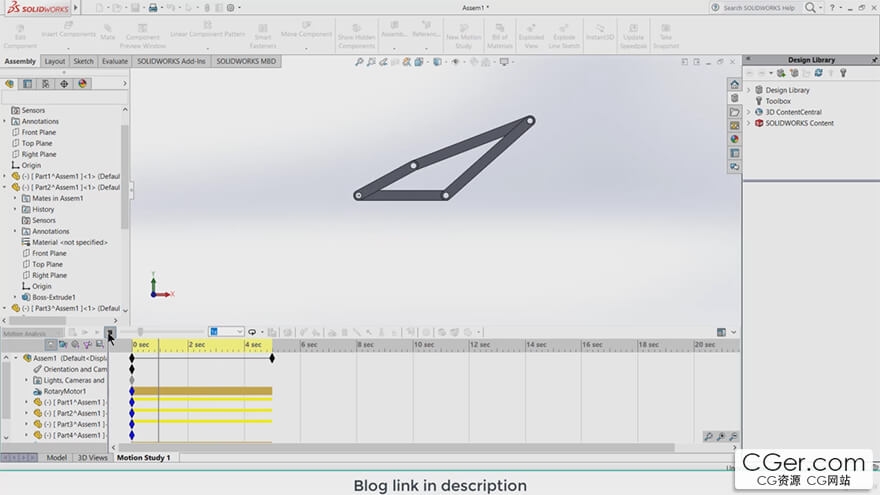Open the DisplayManager appearance tab icon
This screenshot has height=495, width=880.
click(x=82, y=84)
